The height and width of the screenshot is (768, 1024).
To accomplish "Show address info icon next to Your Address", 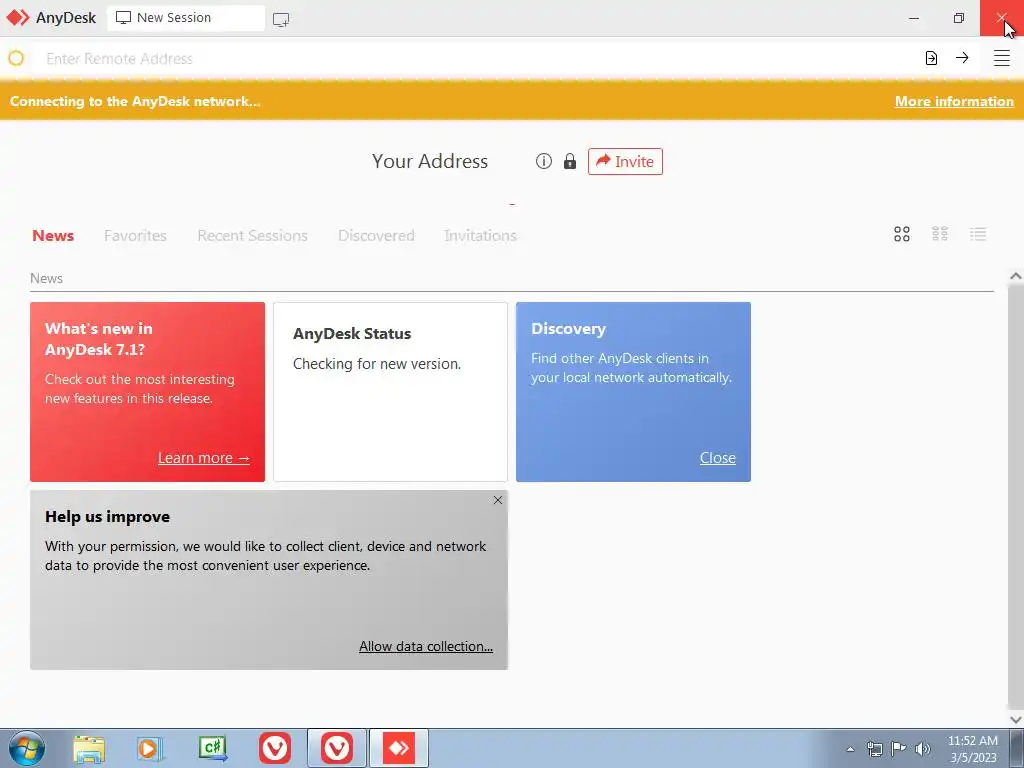I will pyautogui.click(x=543, y=161).
